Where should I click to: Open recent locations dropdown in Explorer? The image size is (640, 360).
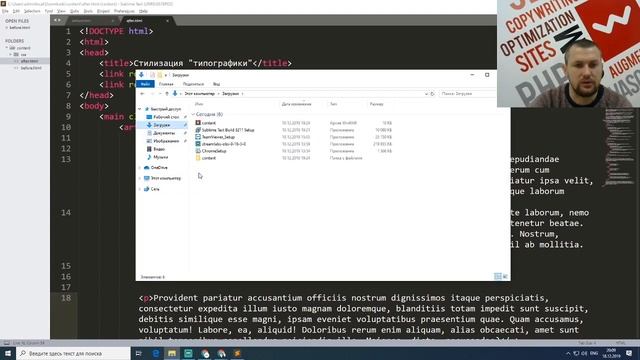click(160, 93)
